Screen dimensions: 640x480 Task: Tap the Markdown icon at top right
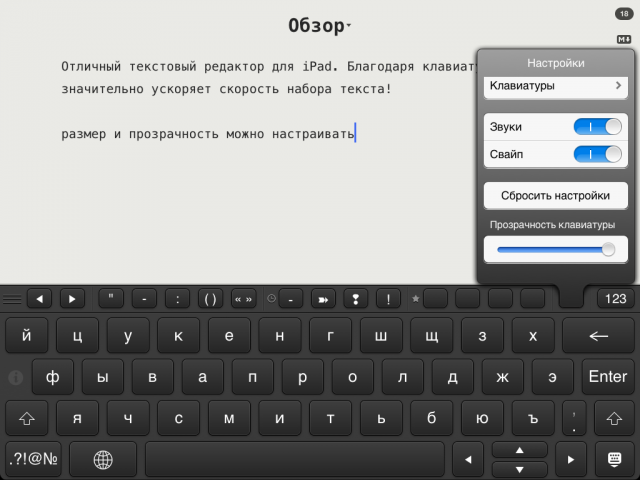point(624,39)
